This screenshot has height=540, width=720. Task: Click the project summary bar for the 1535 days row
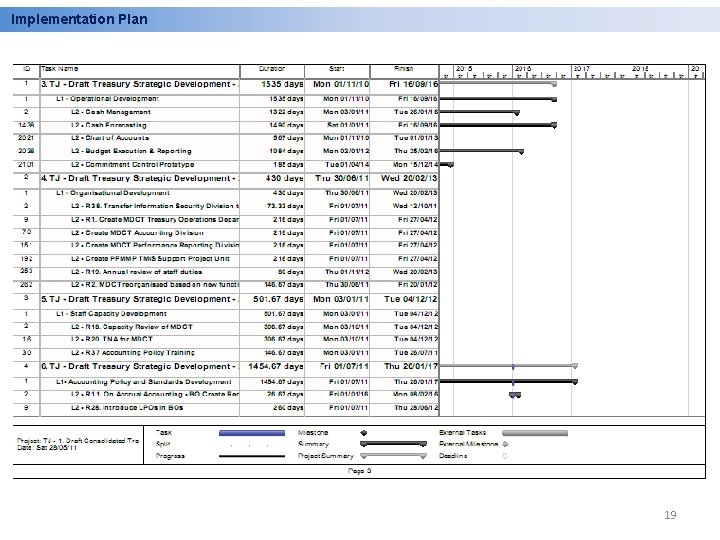498,84
